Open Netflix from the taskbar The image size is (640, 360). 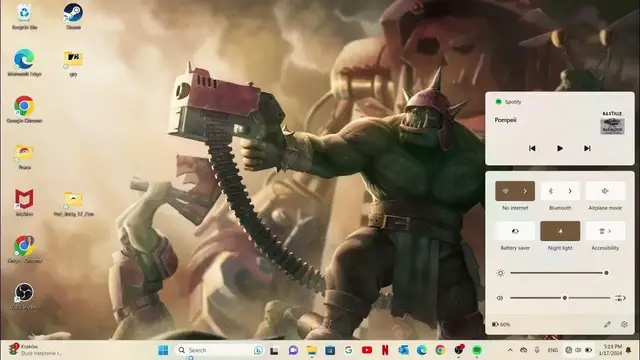tap(385, 350)
